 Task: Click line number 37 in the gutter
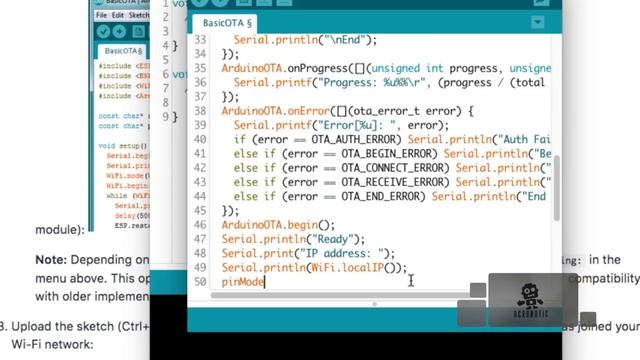pos(200,97)
